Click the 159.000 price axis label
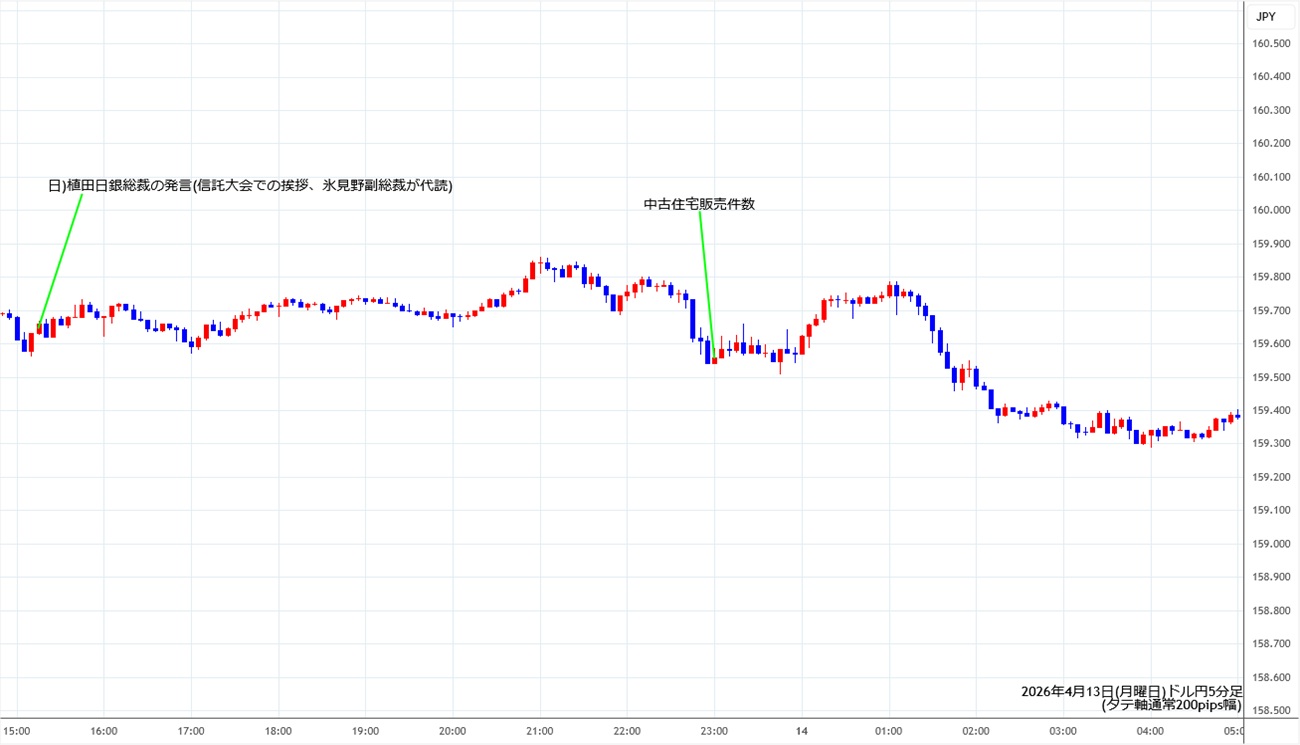 1269,544
